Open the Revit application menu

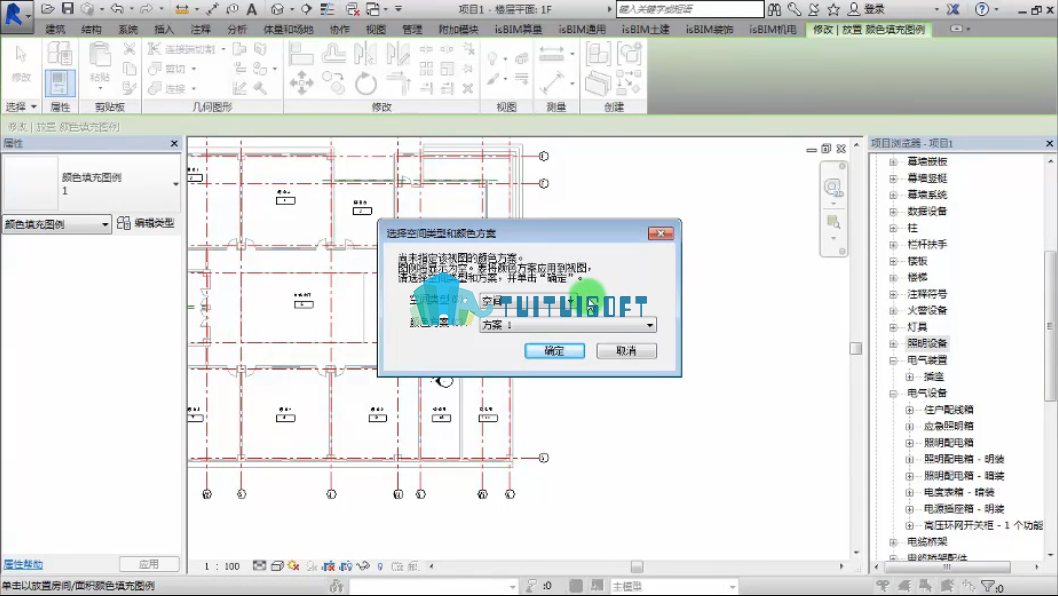pos(16,15)
